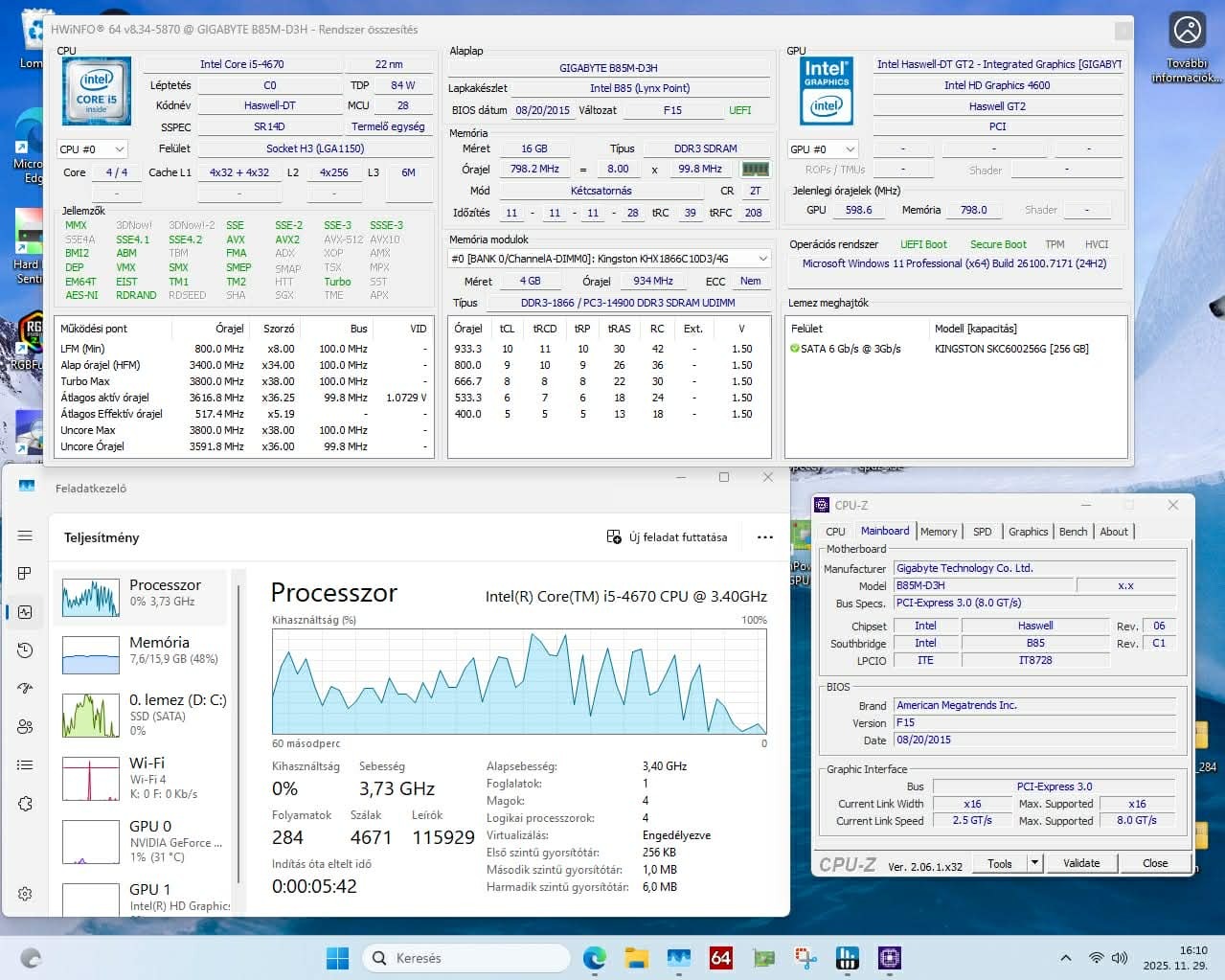This screenshot has width=1225, height=980.
Task: Click 'Gigabyte Technology Co. Ltd.' manufacturer field
Action: click(x=1034, y=568)
